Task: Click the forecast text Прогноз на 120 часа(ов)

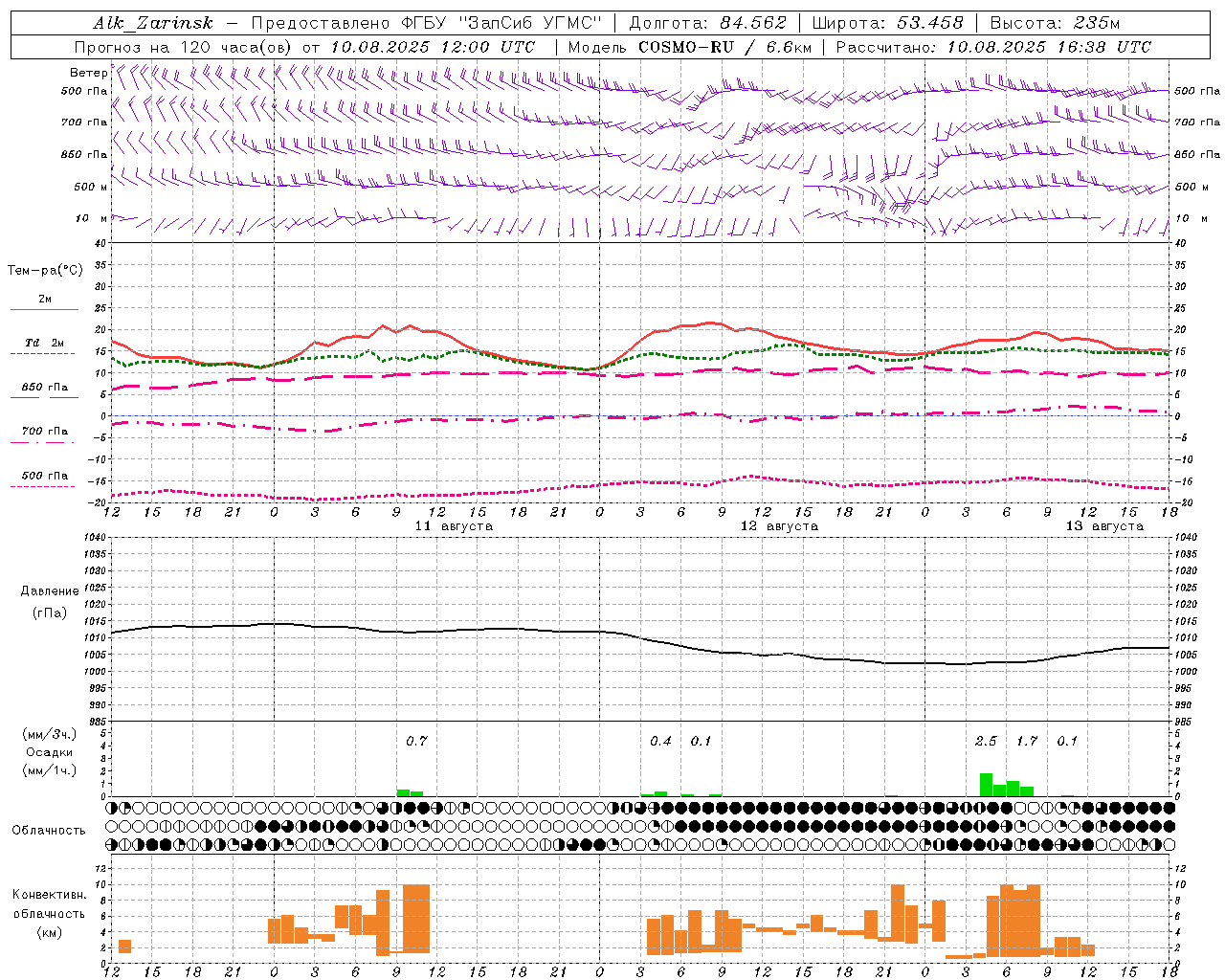Action: (x=184, y=47)
